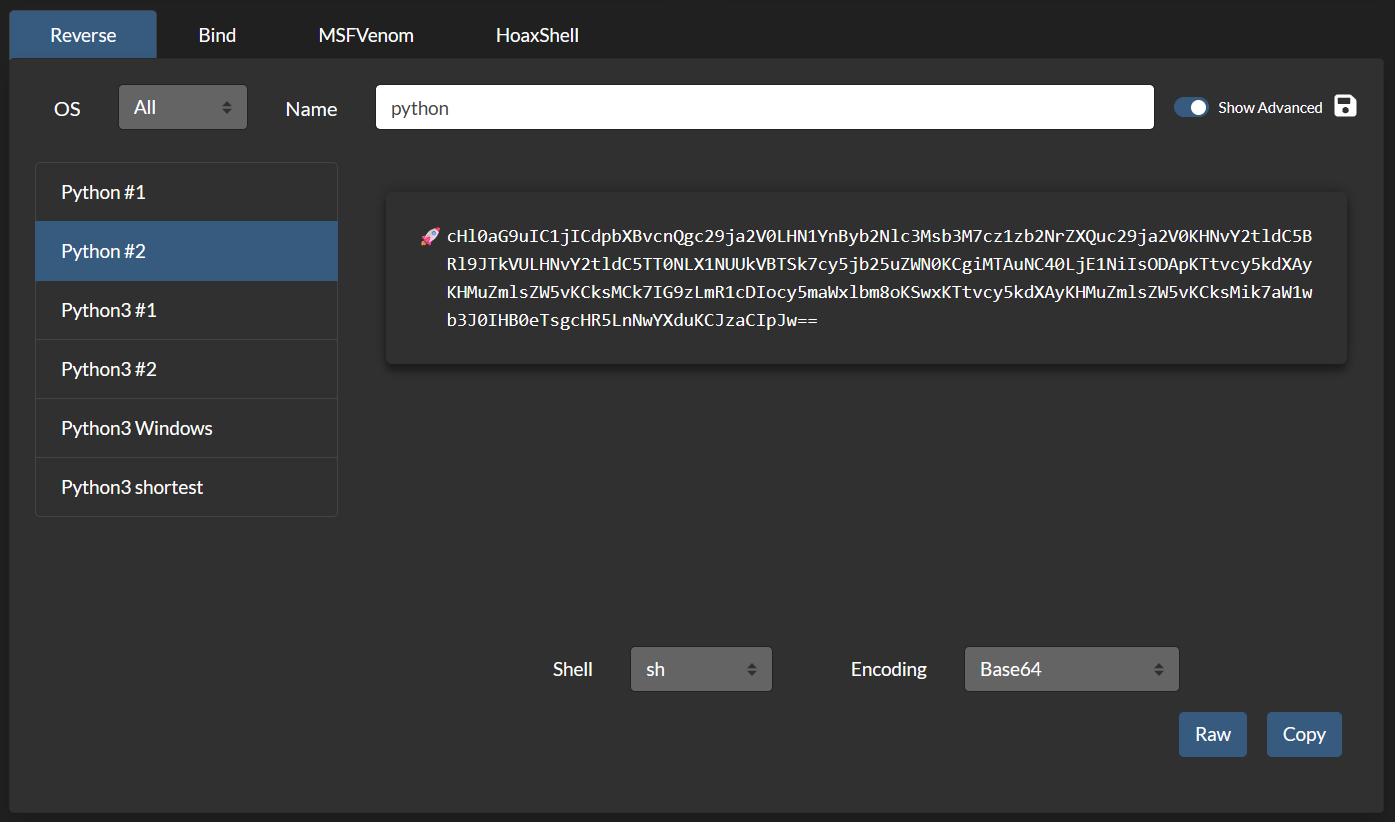Viewport: 1395px width, 822px height.
Task: Switch to the Bind tab
Action: click(x=217, y=35)
